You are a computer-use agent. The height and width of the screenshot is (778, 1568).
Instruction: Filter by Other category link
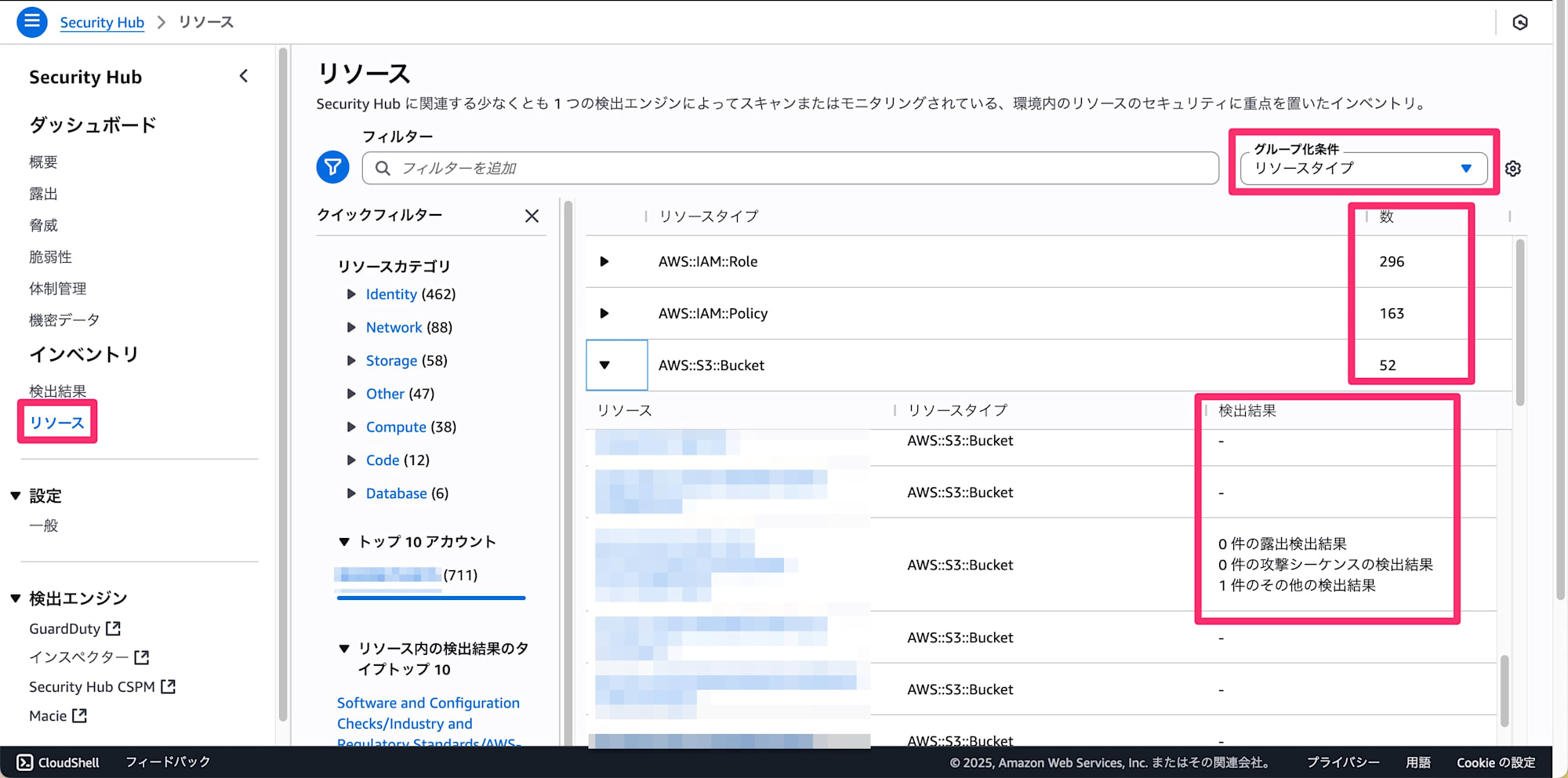(x=385, y=394)
